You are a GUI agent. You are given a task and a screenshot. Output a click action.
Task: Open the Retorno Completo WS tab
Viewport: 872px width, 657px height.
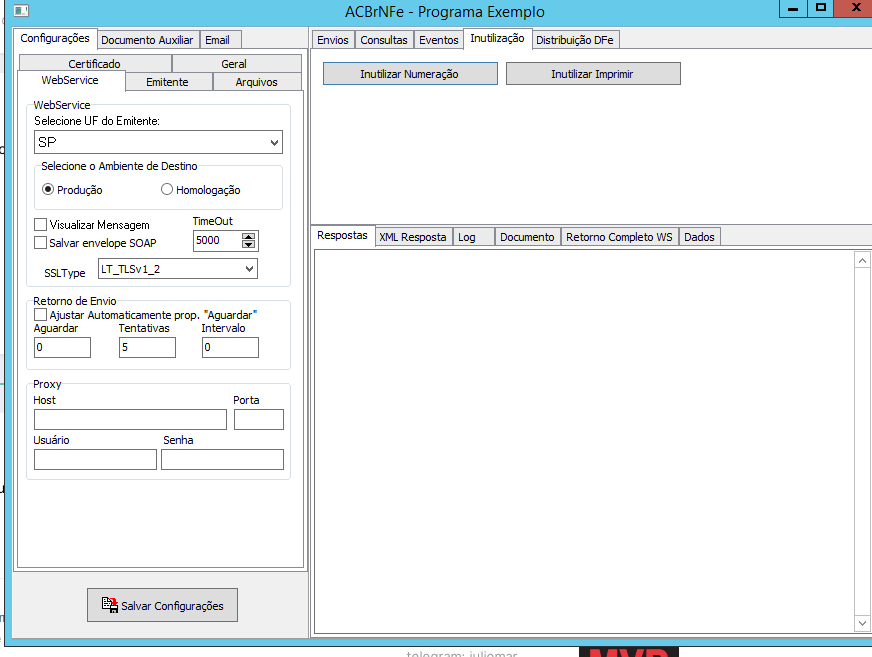click(620, 237)
